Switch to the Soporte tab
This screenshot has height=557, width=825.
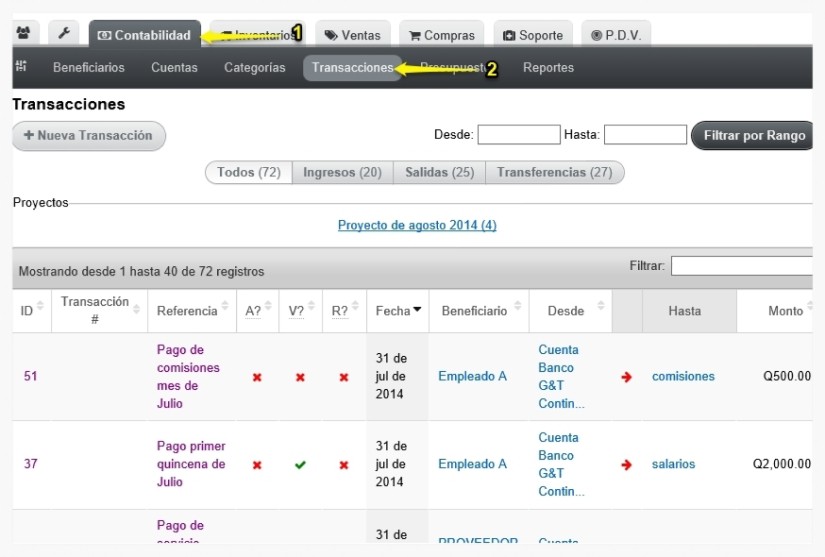(533, 35)
